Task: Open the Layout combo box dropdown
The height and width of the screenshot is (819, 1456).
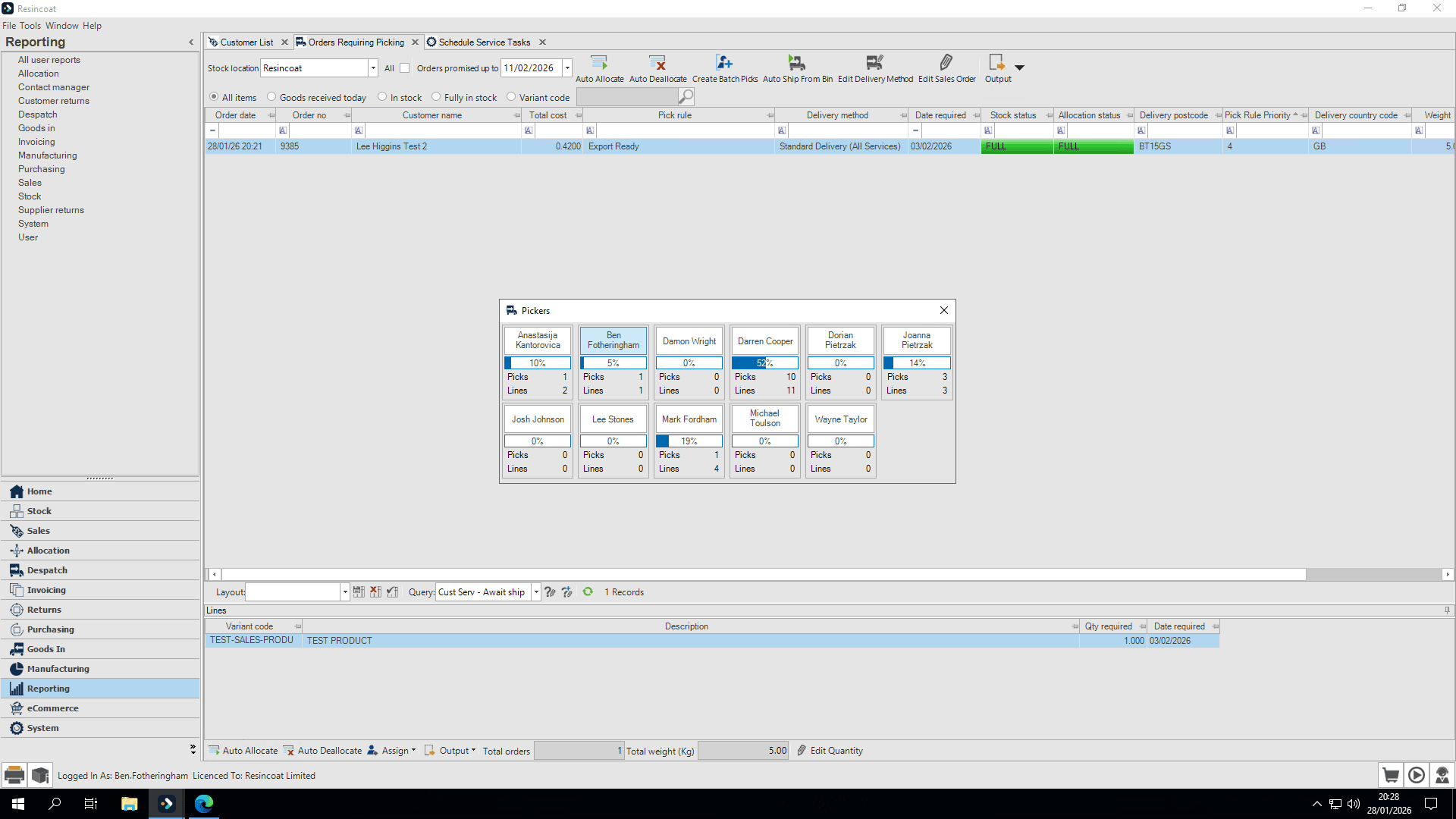Action: point(345,592)
